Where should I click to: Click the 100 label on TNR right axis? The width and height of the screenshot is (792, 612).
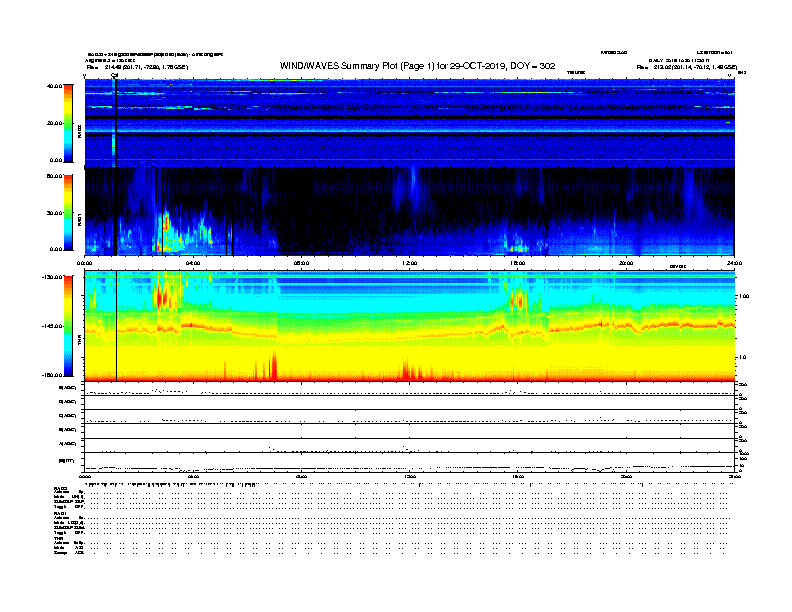tap(744, 296)
